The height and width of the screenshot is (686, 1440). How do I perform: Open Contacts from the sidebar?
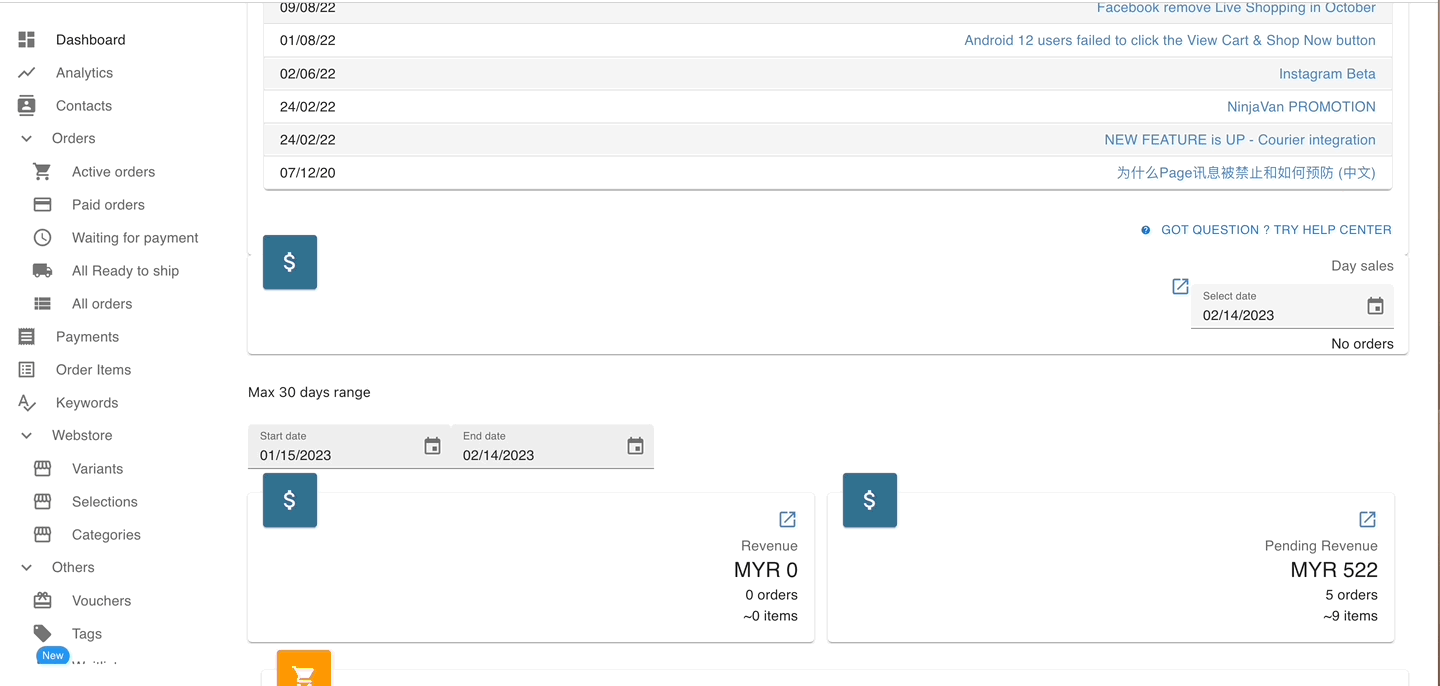coord(83,106)
